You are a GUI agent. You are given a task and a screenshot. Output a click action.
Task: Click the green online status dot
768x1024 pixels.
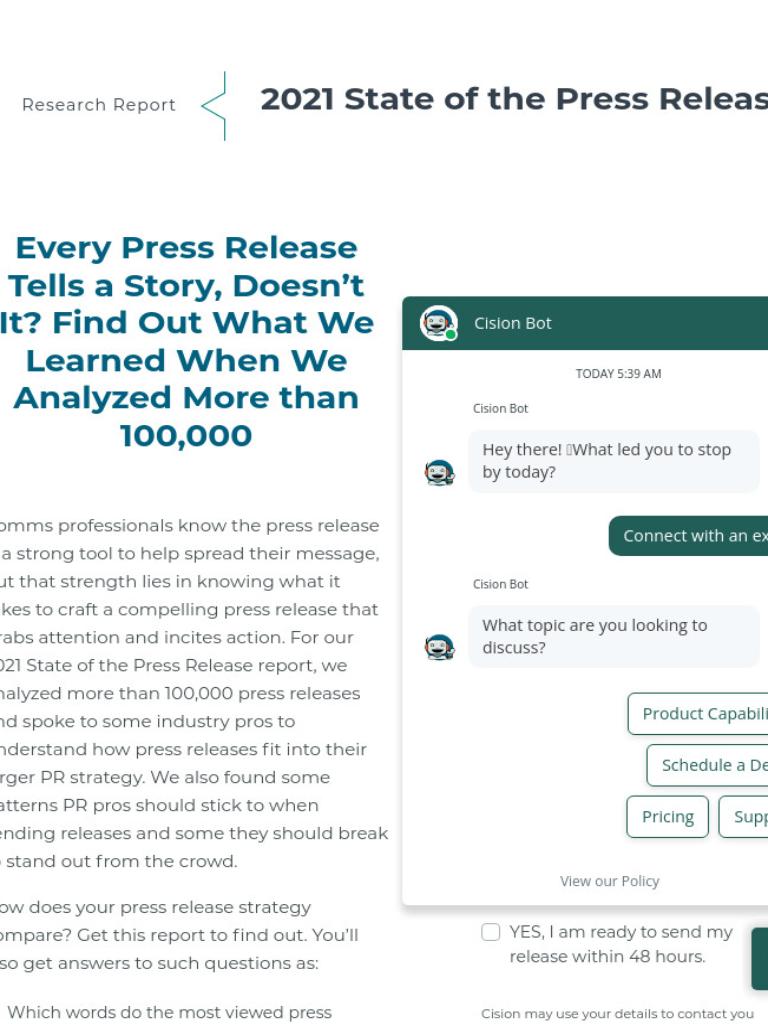[451, 335]
